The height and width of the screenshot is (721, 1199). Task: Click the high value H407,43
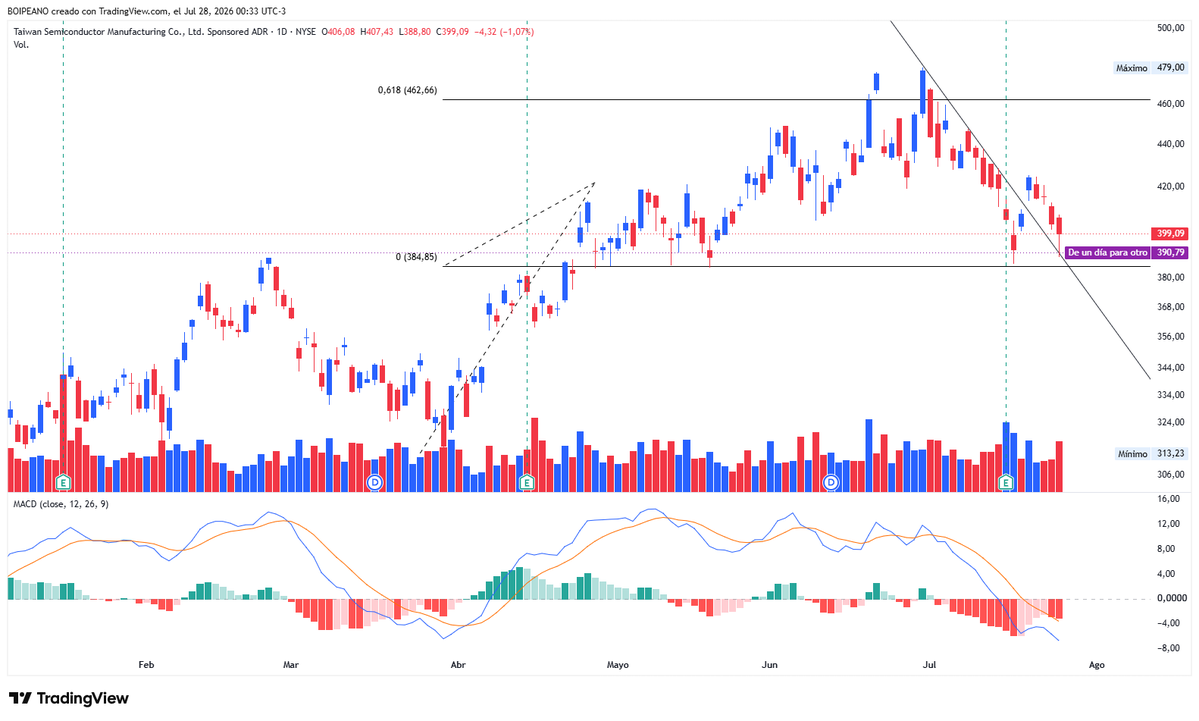click(377, 32)
